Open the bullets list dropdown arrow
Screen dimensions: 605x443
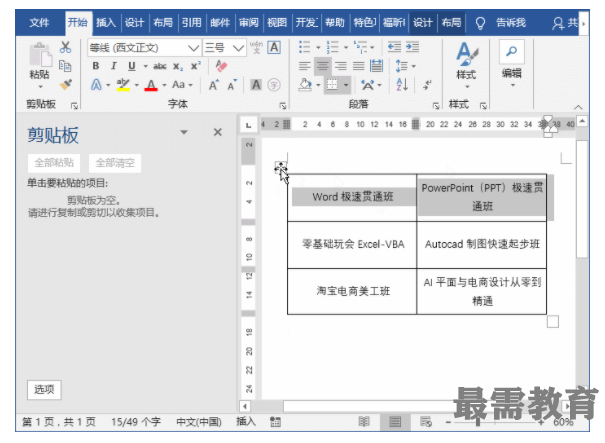point(318,48)
